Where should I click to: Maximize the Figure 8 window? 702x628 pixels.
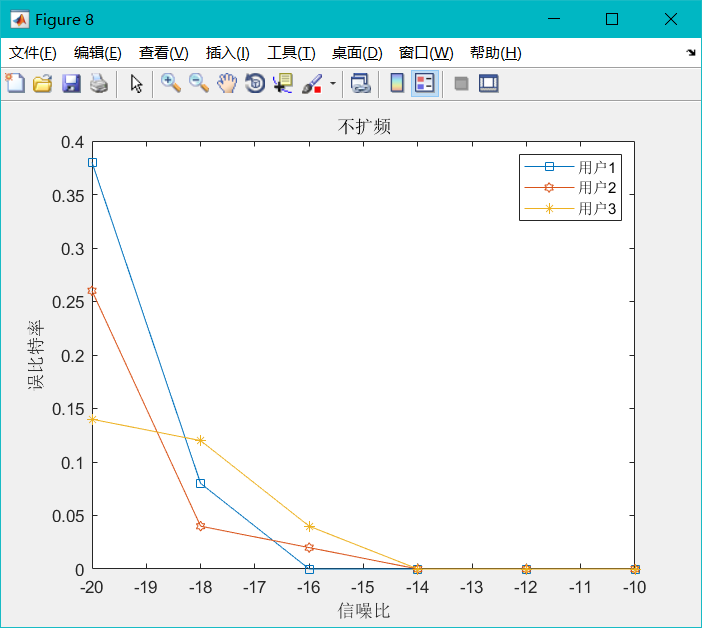coord(612,19)
